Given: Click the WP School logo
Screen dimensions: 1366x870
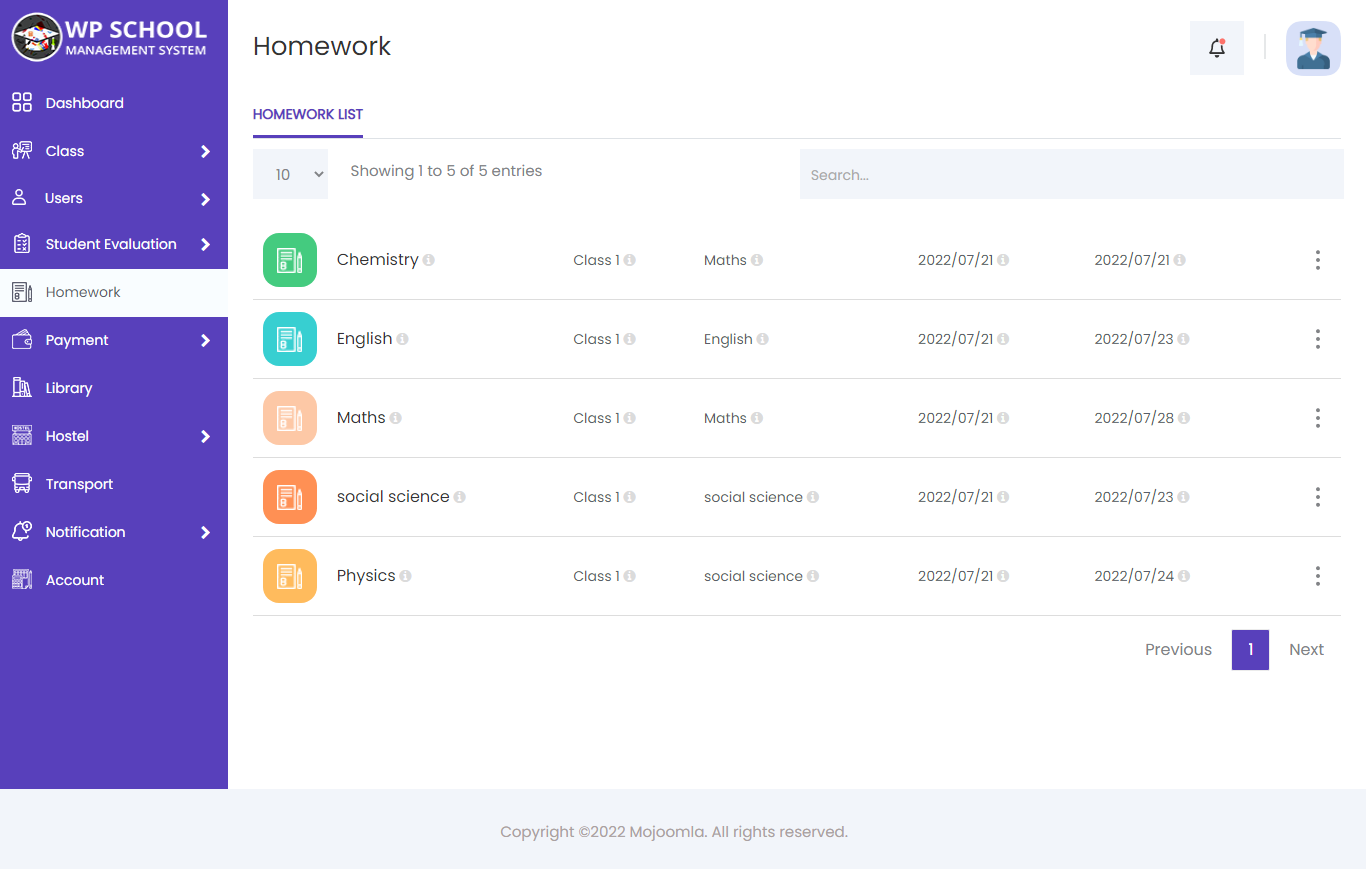Looking at the screenshot, I should coord(110,38).
